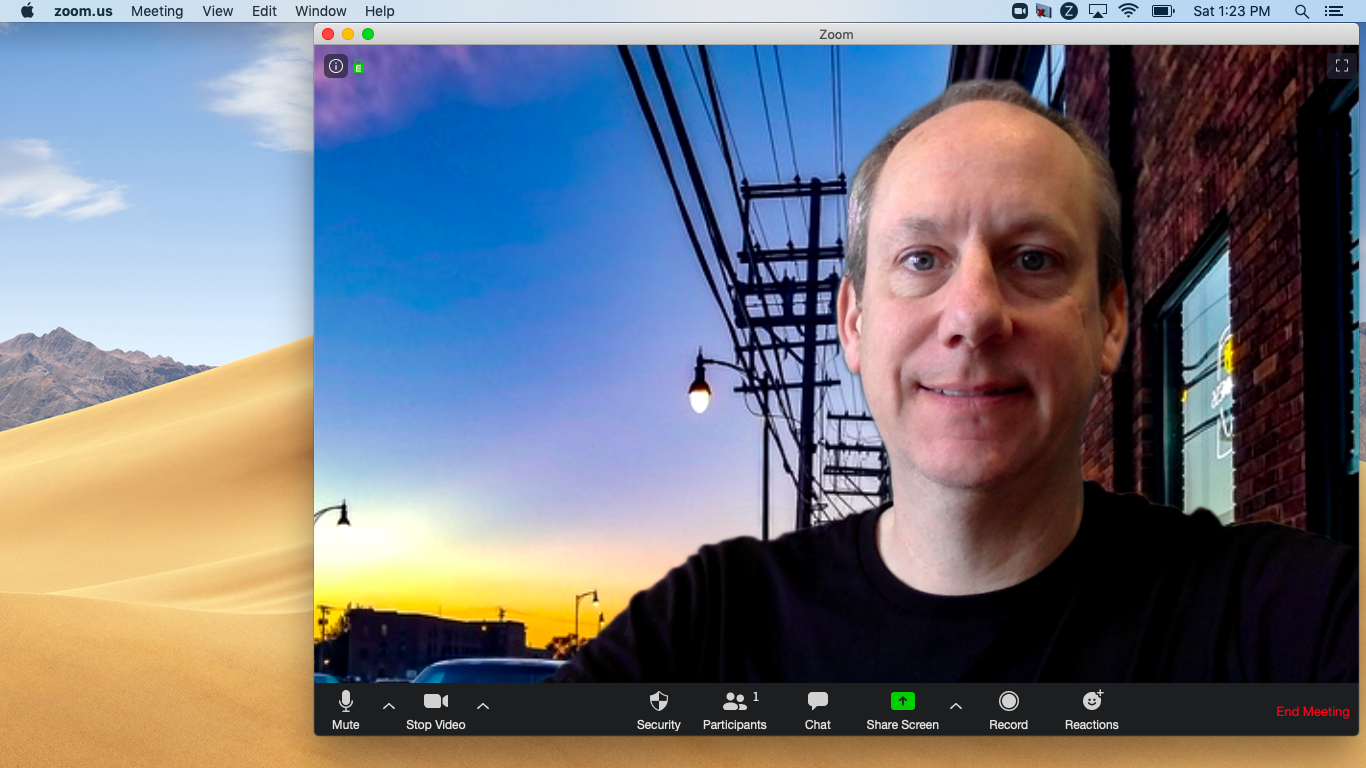Open the Reactions picker
The image size is (1366, 768).
click(x=1090, y=710)
